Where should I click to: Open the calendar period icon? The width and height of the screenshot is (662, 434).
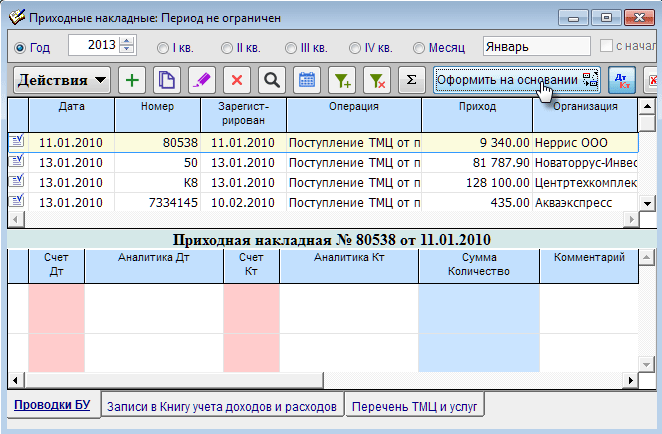[x=307, y=80]
